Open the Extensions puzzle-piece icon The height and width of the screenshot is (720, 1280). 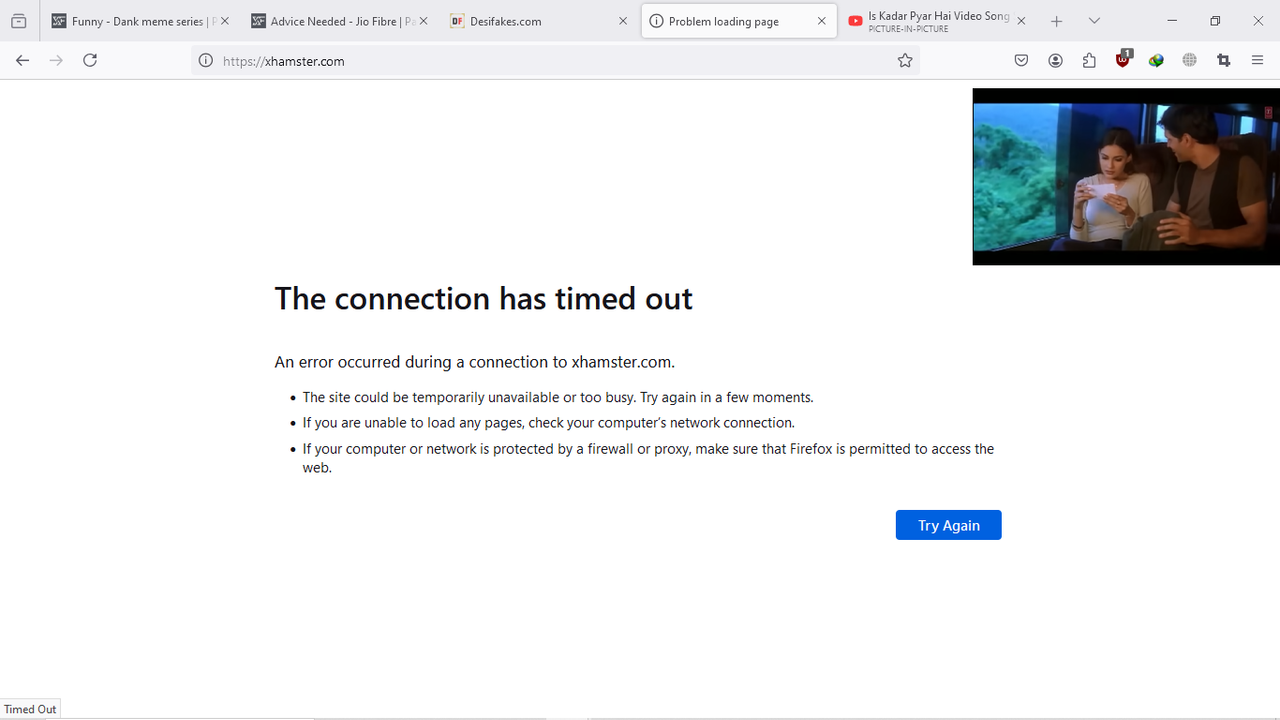click(1089, 60)
